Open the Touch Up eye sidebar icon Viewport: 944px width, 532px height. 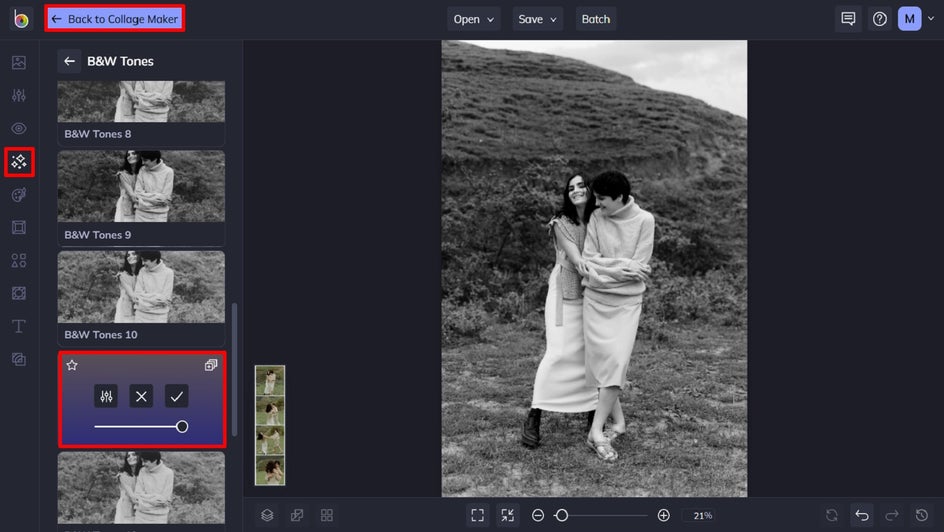click(19, 128)
